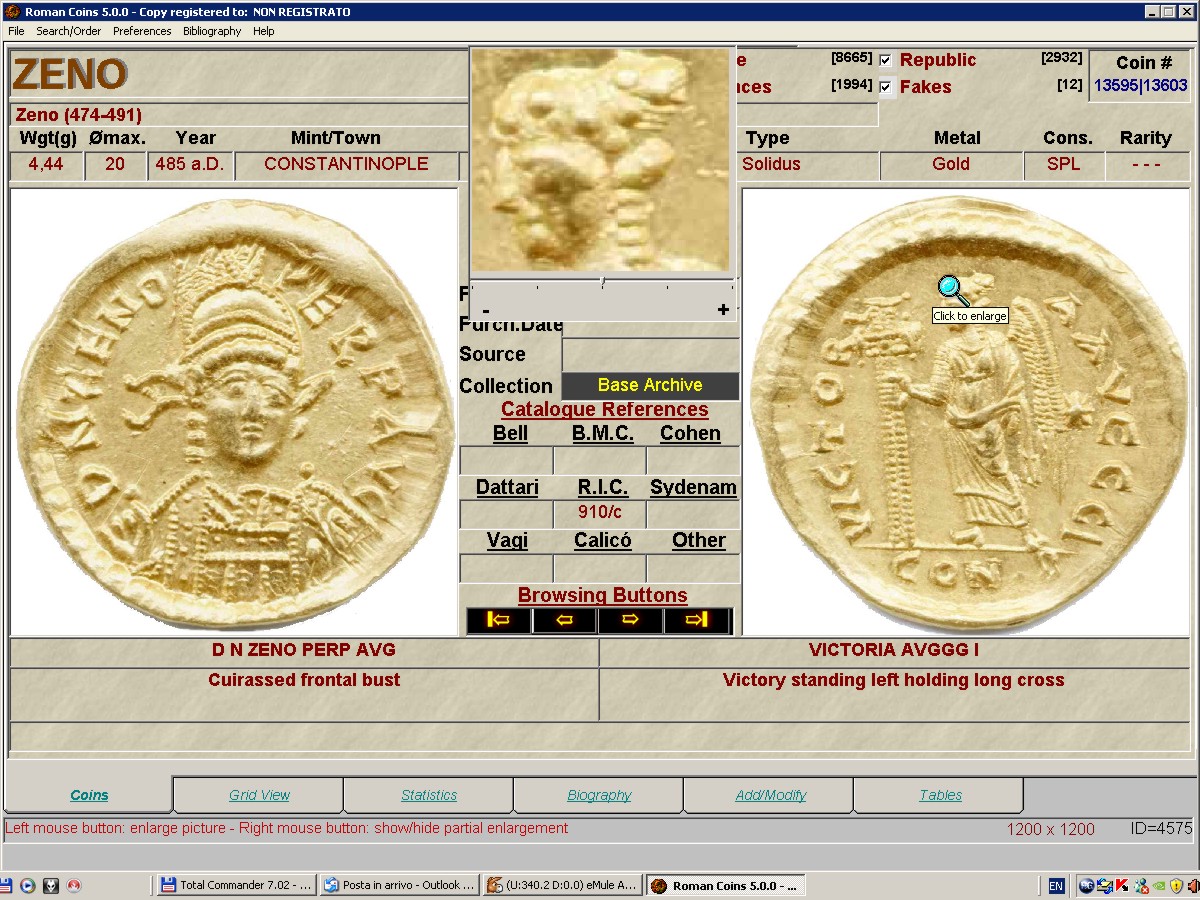This screenshot has height=900, width=1200.
Task: Click the Republic count [2932]
Action: coord(1062,58)
